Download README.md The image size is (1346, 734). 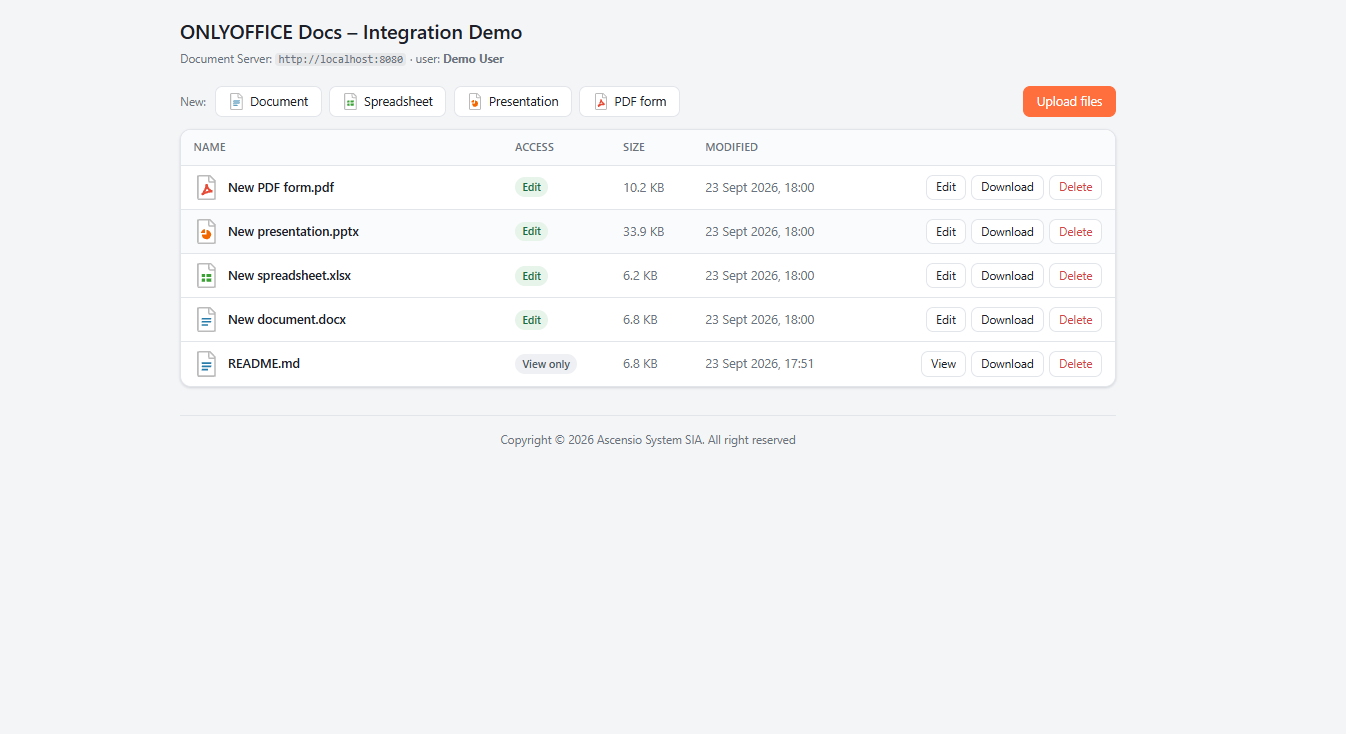click(x=1007, y=363)
